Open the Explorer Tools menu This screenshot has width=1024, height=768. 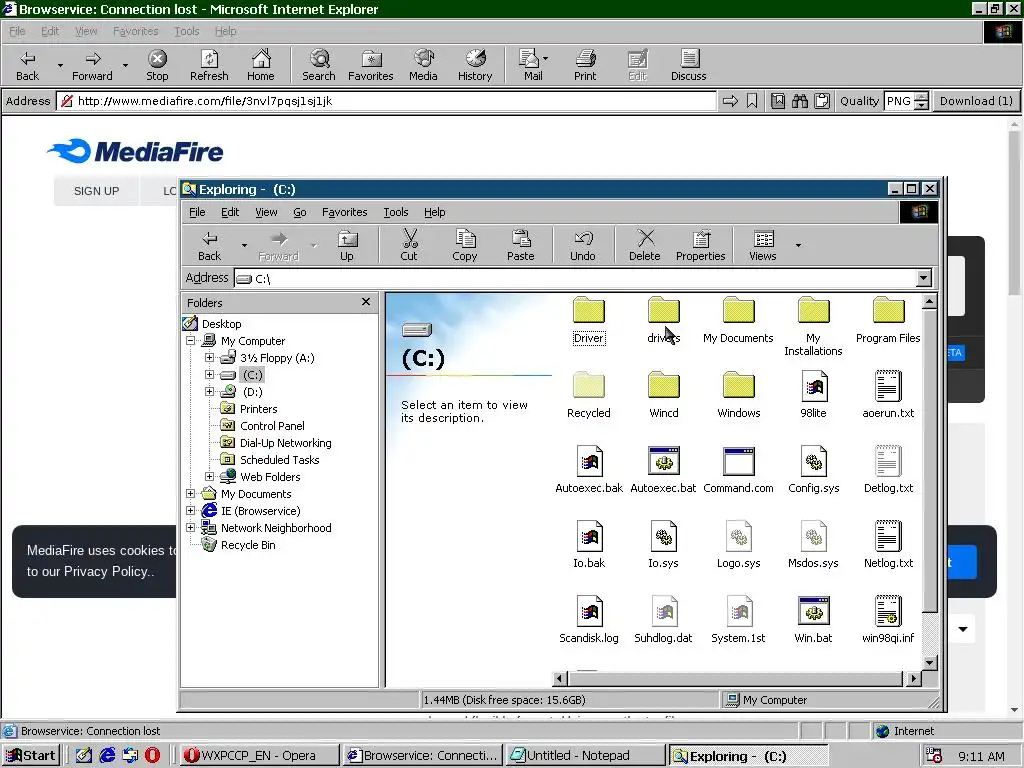[x=396, y=212]
